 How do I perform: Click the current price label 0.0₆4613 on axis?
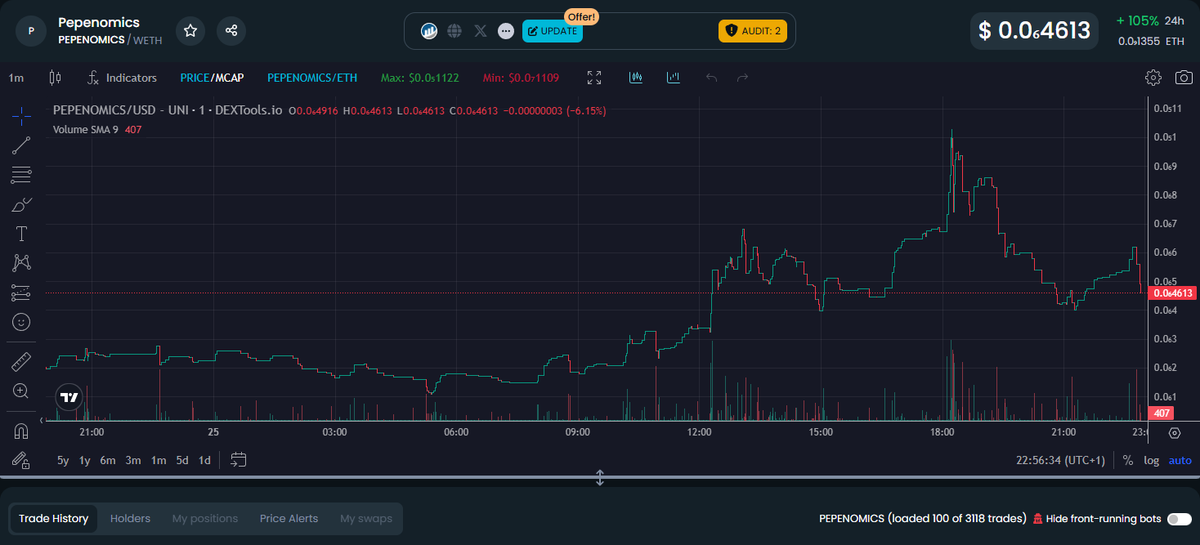tap(1174, 293)
